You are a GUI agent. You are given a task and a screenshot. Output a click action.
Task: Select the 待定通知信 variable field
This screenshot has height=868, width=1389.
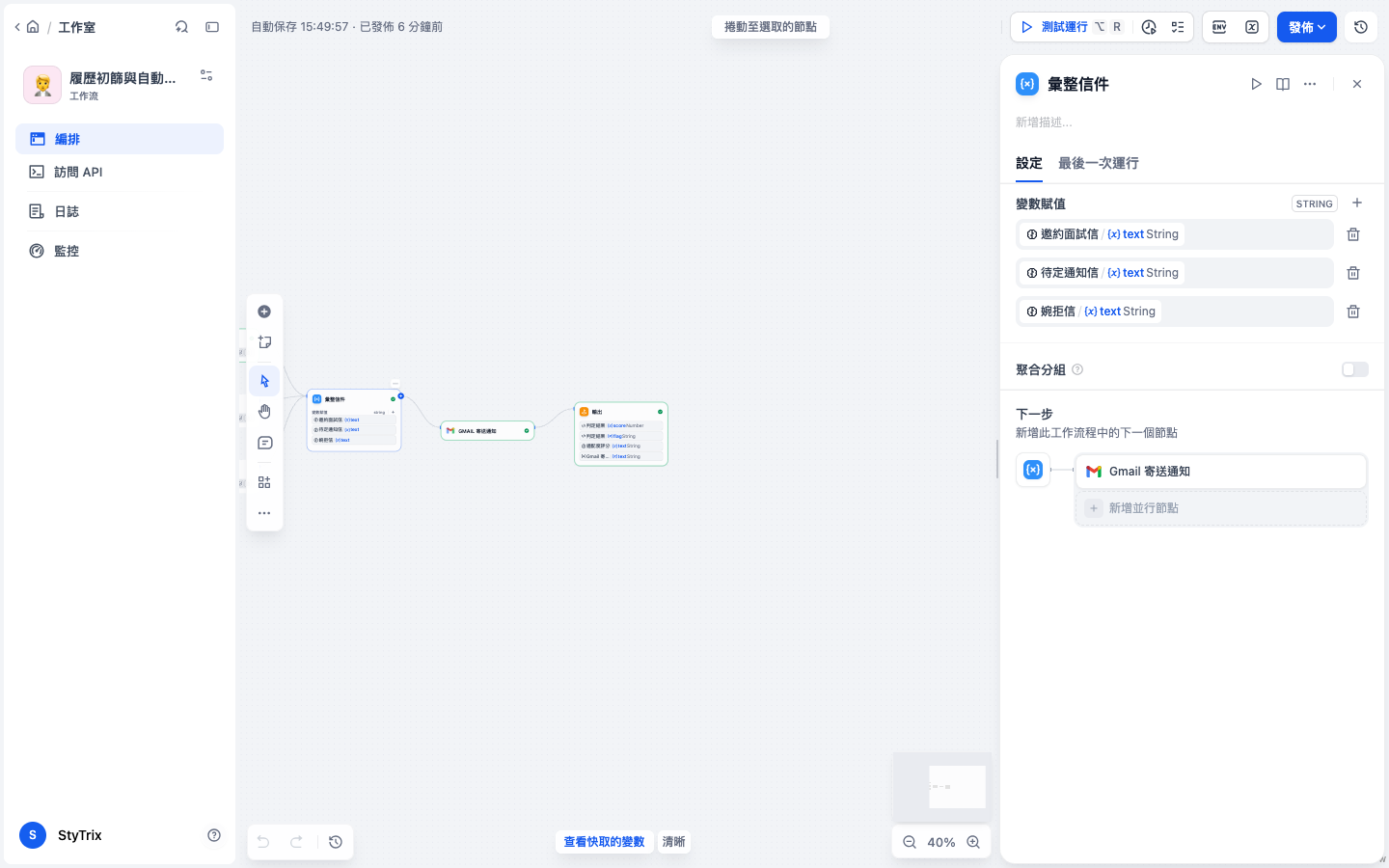coord(1176,273)
